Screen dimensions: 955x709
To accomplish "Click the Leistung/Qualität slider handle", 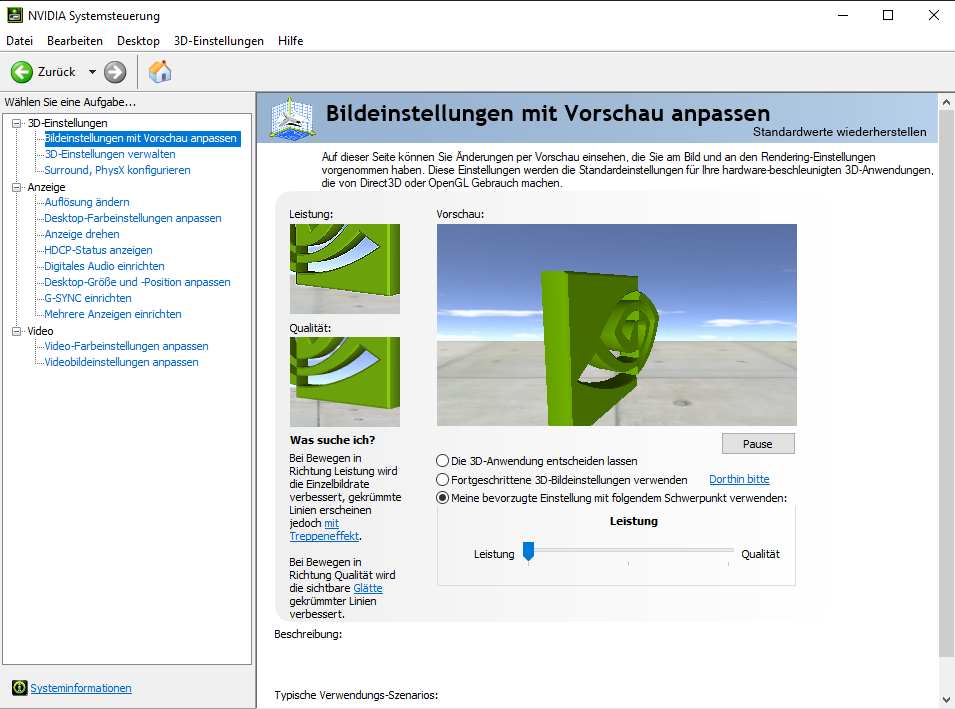I will (529, 551).
